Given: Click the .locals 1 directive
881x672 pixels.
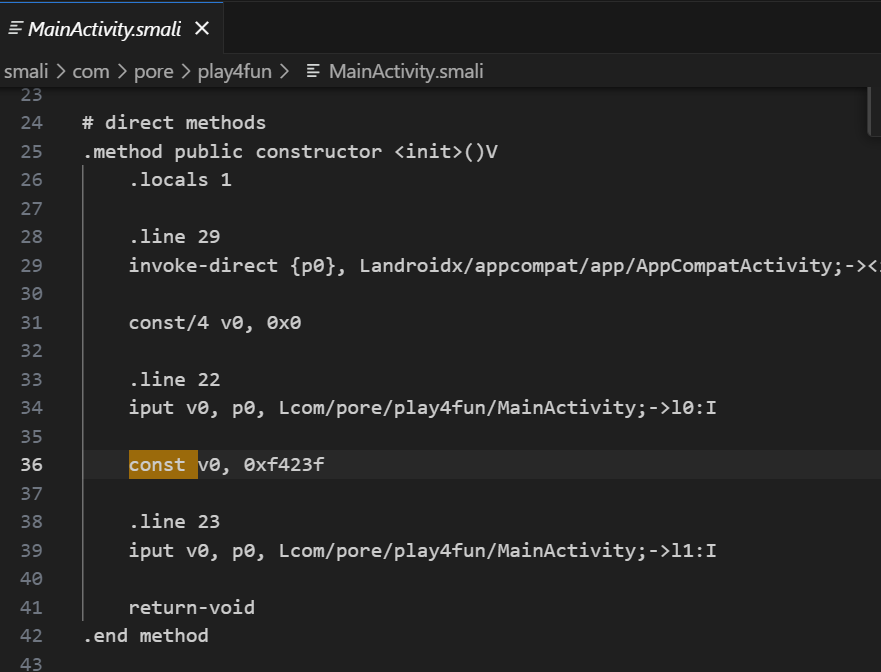Looking at the screenshot, I should point(180,181).
